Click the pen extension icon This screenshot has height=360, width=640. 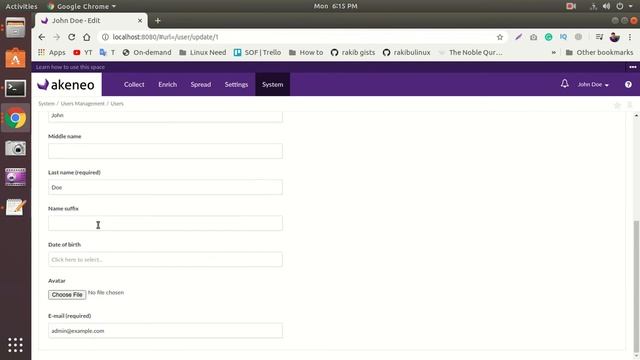[x=518, y=37]
